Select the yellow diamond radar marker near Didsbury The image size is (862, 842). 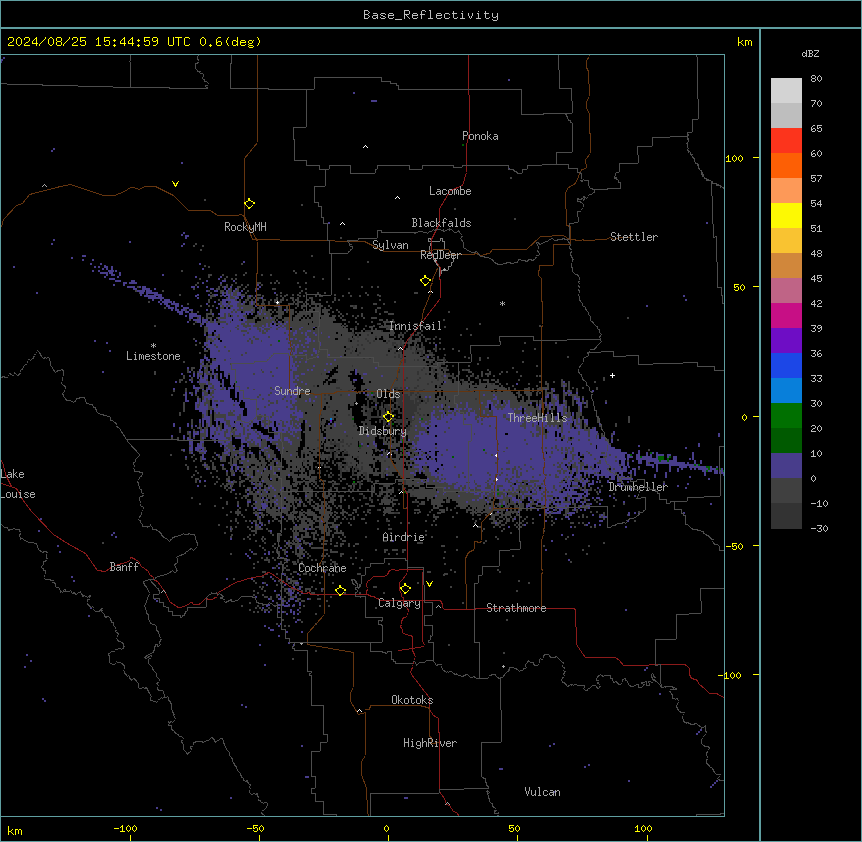coord(388,417)
